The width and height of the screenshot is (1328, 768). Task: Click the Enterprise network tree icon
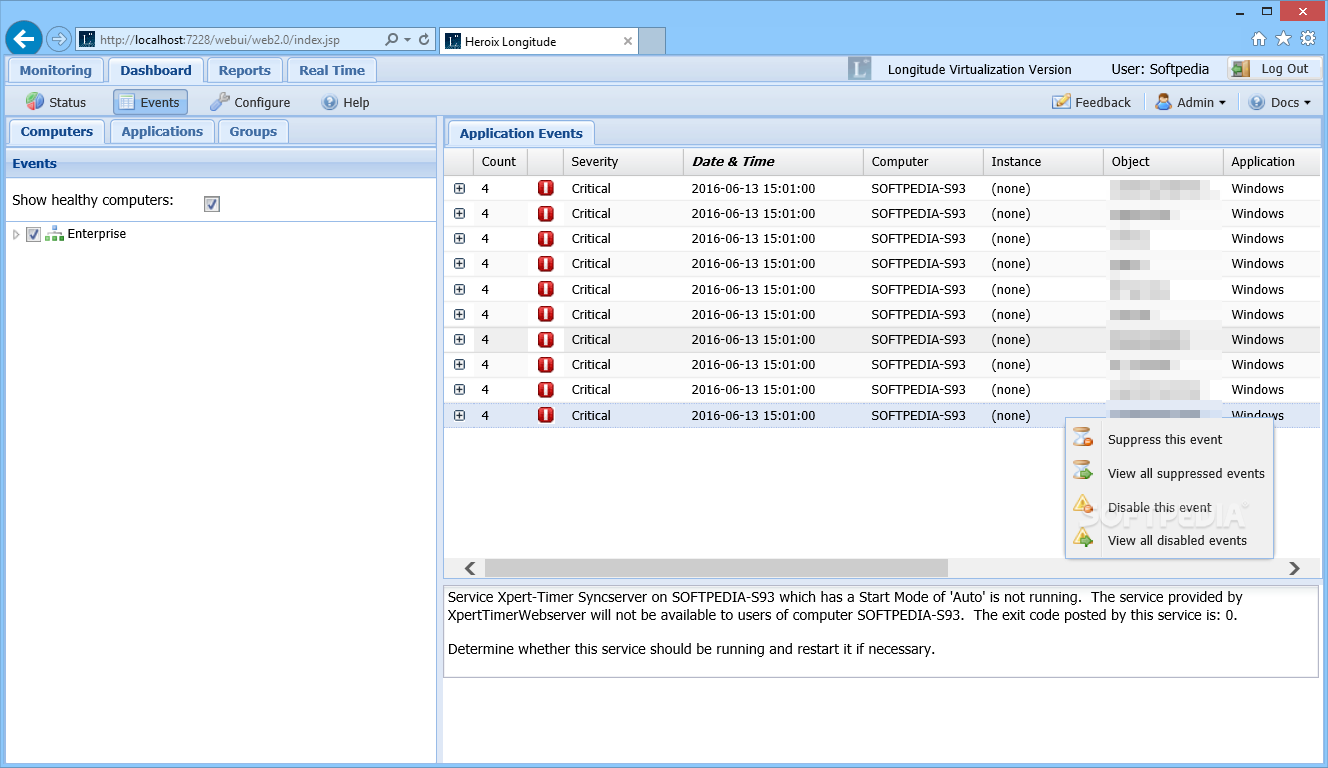(x=54, y=234)
